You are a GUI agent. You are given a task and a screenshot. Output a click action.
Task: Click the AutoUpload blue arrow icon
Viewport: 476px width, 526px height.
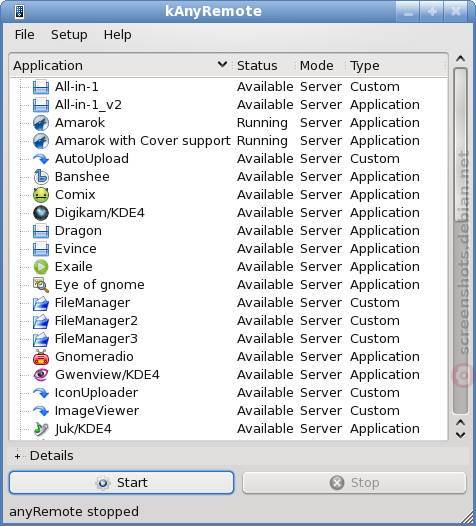(x=41, y=159)
